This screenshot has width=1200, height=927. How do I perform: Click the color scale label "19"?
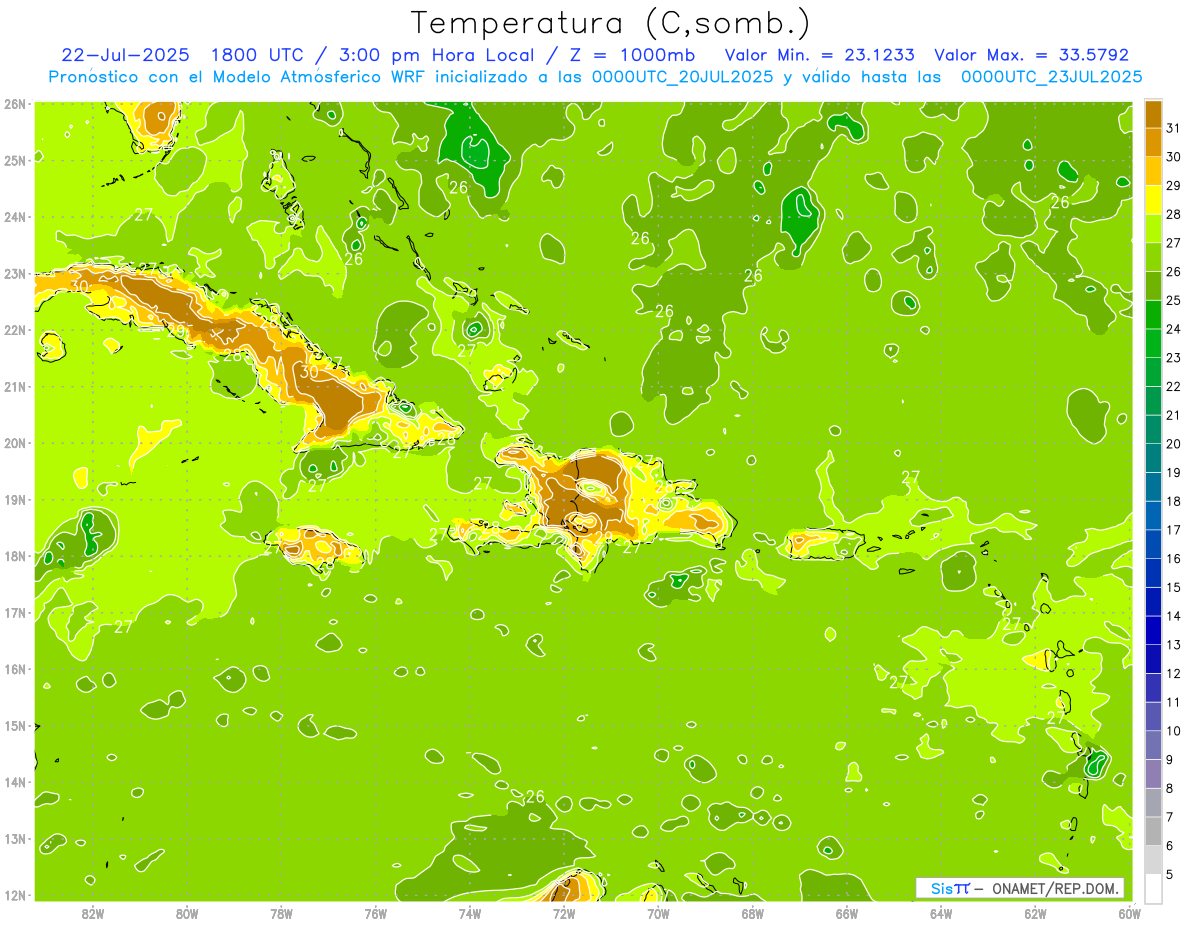click(x=1173, y=472)
